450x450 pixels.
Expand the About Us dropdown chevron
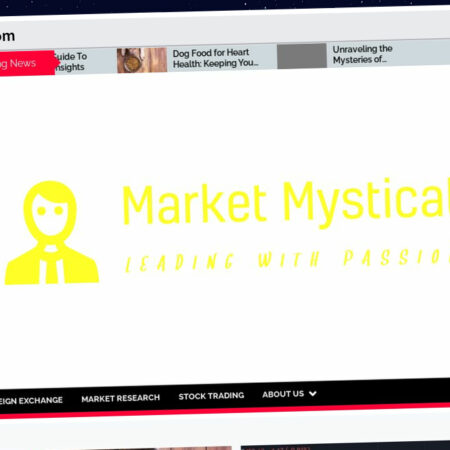coord(312,394)
